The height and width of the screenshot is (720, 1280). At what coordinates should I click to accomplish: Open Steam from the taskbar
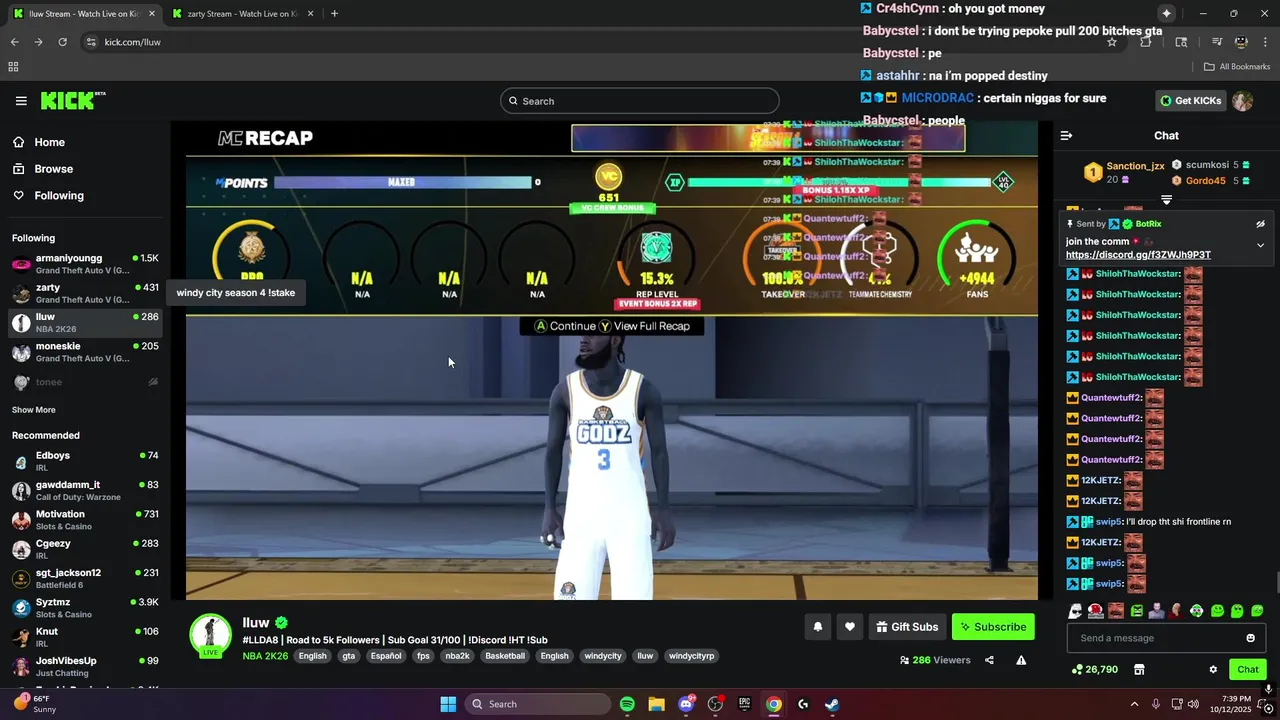click(832, 704)
